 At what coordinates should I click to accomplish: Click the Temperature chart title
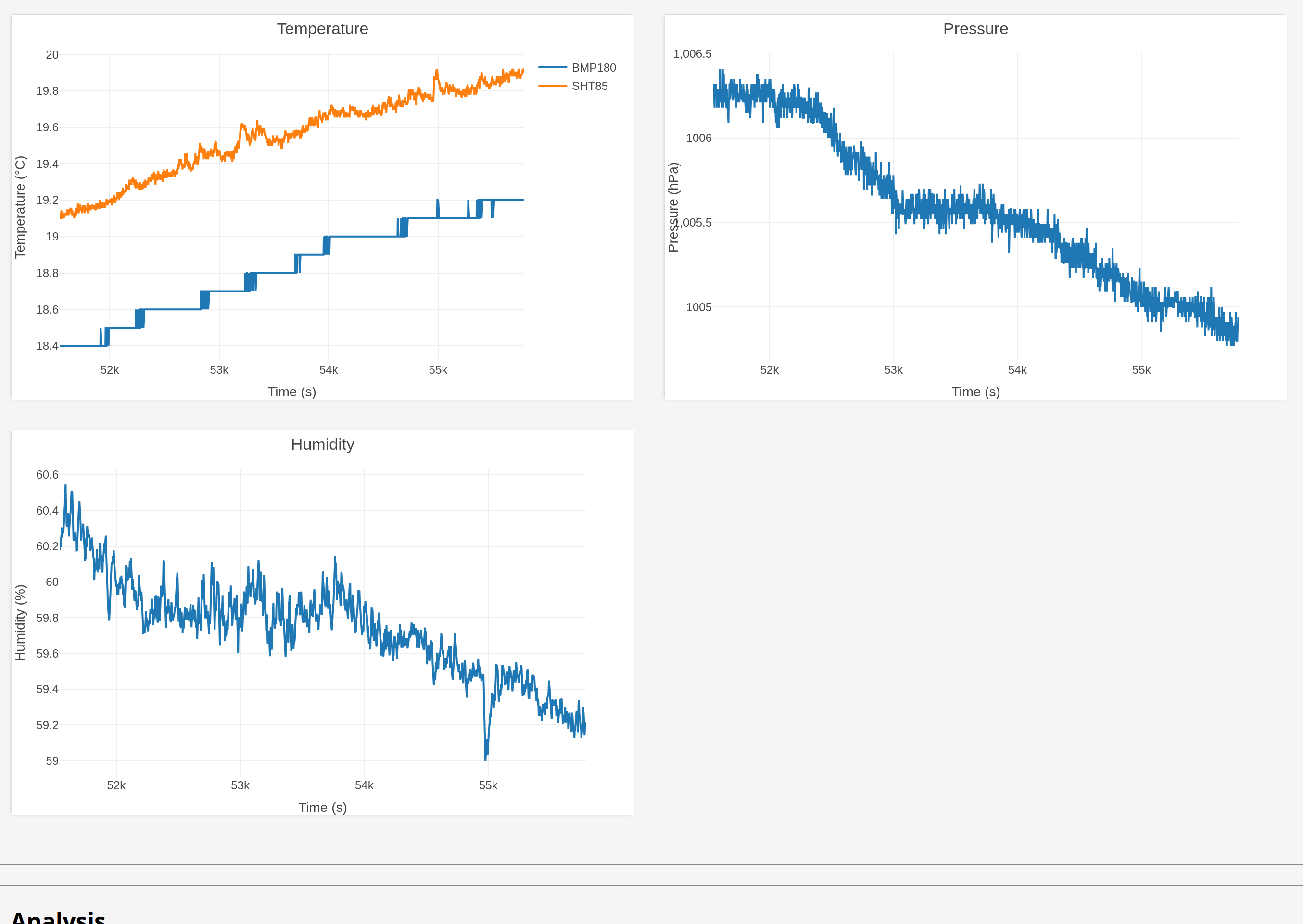coord(322,28)
